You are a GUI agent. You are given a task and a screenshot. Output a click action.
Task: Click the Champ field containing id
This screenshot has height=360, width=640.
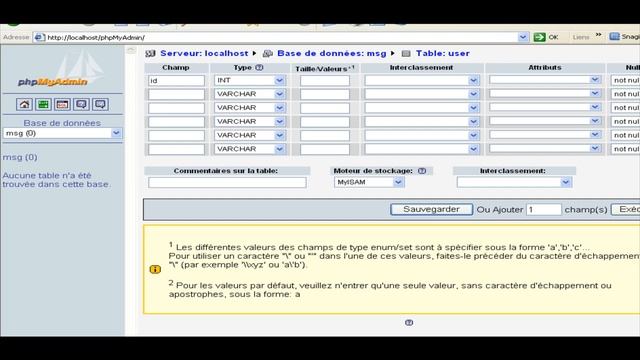176,81
